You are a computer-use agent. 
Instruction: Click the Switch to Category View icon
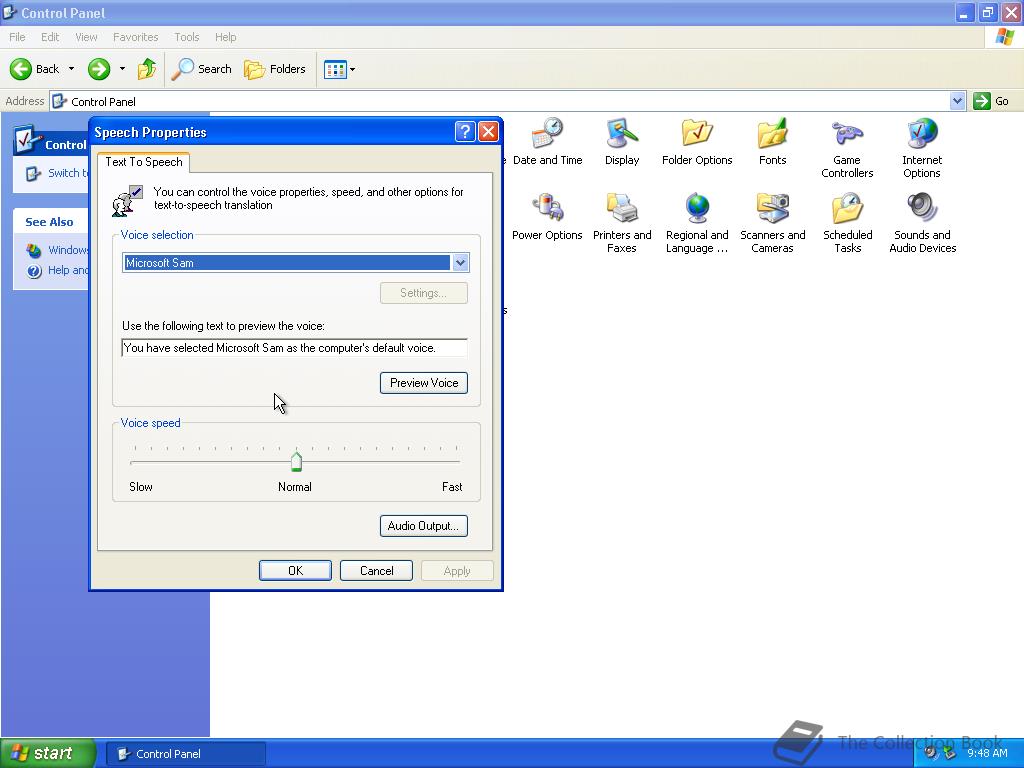33,173
